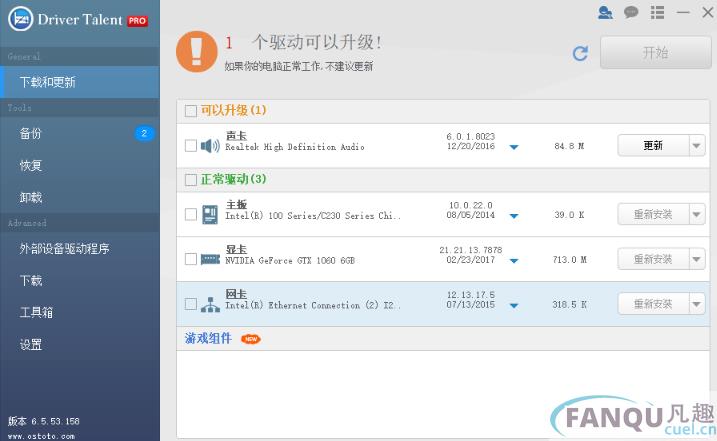
Task: Click 重新安装 for Intel Ethernet driver
Action: (653, 304)
